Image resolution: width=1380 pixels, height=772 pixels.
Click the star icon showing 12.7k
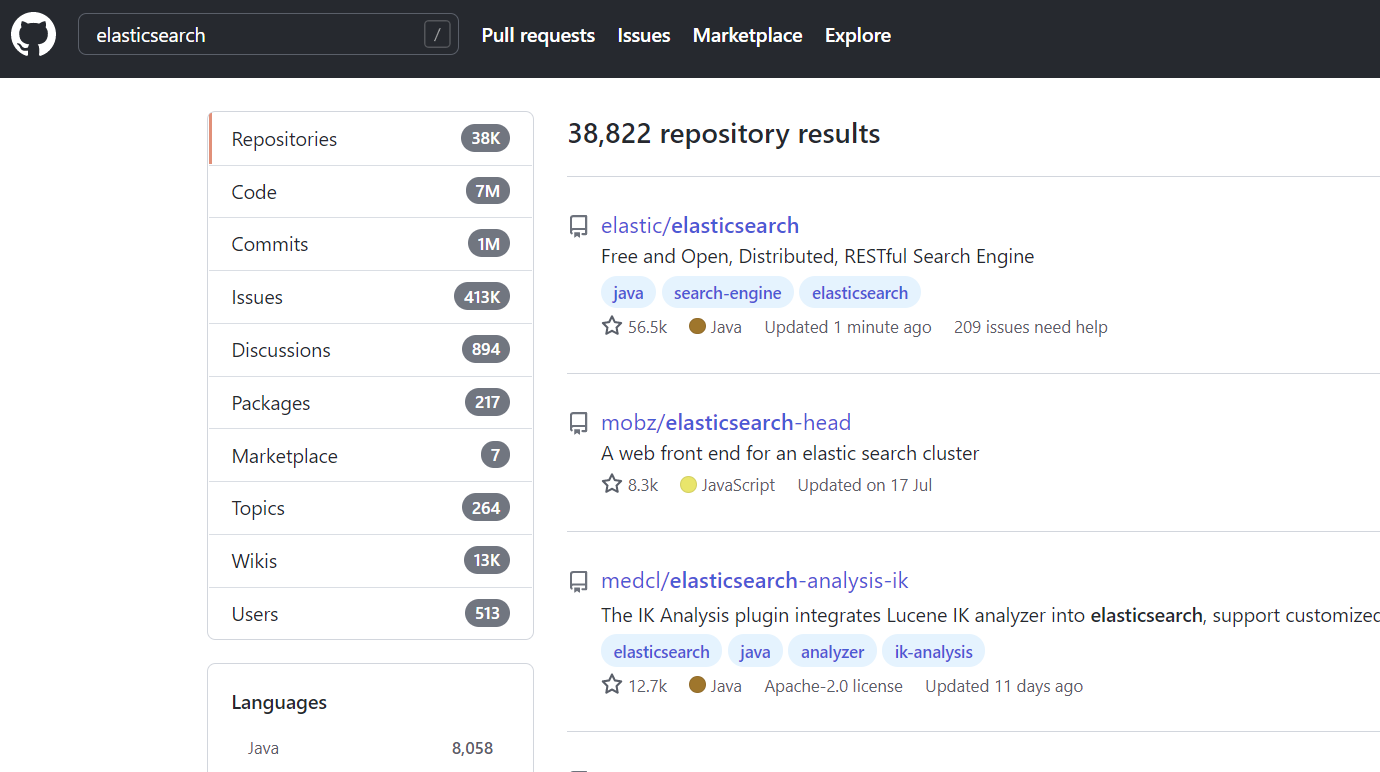click(x=612, y=685)
